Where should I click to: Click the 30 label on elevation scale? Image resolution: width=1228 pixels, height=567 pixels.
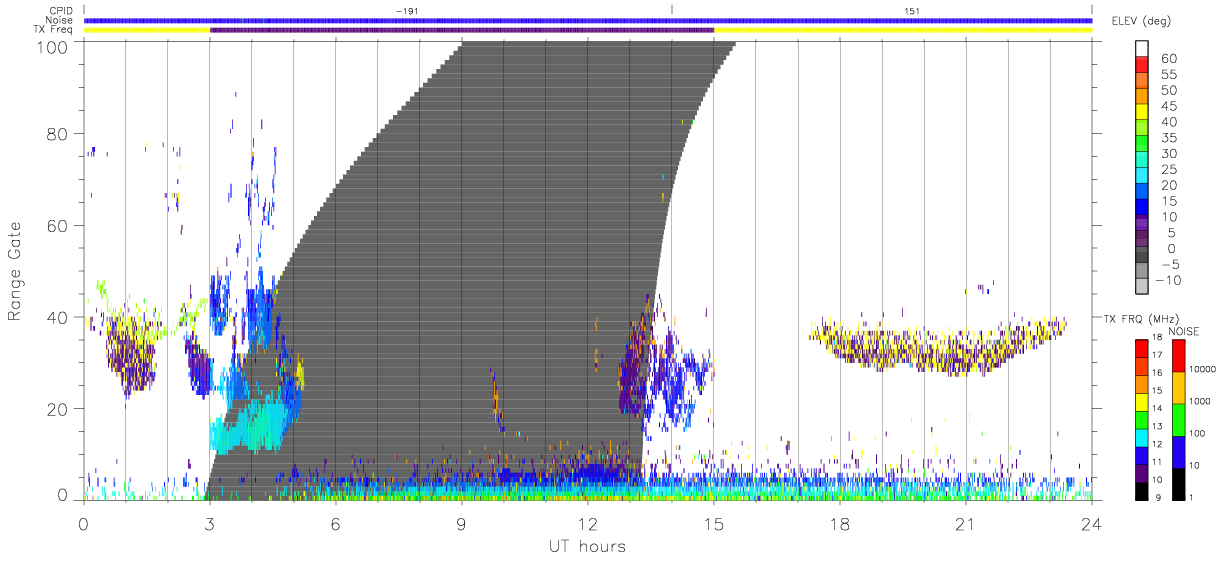[x=1170, y=153]
